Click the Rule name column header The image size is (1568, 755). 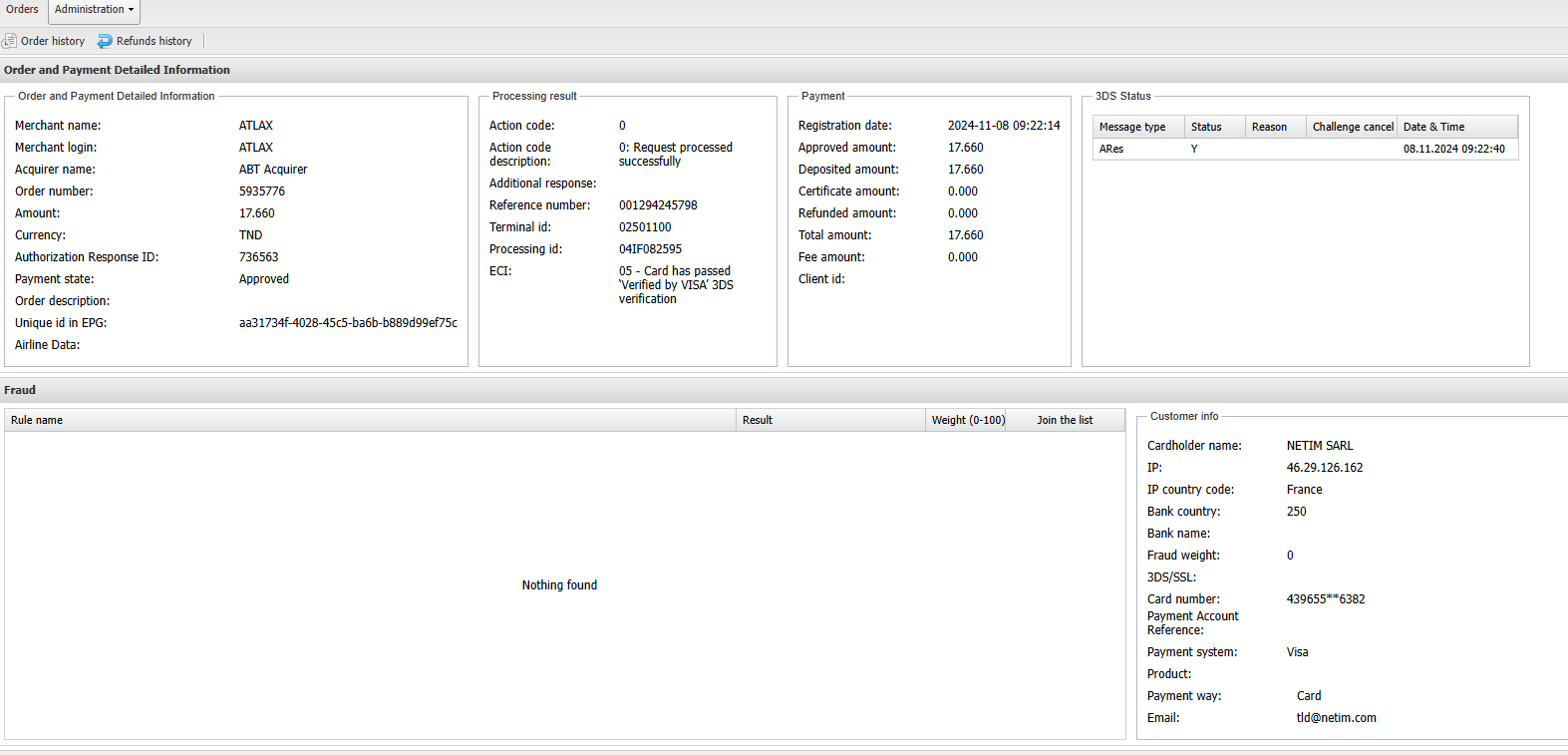[x=37, y=420]
